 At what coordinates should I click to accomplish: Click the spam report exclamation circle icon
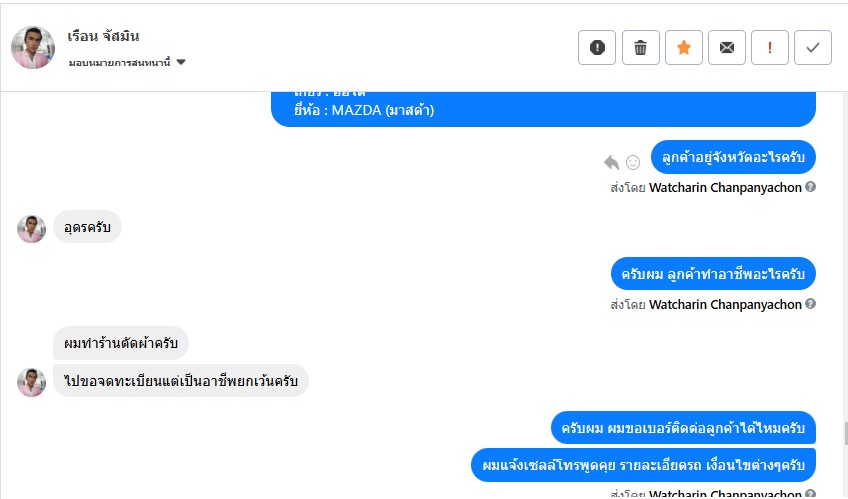pyautogui.click(x=597, y=48)
